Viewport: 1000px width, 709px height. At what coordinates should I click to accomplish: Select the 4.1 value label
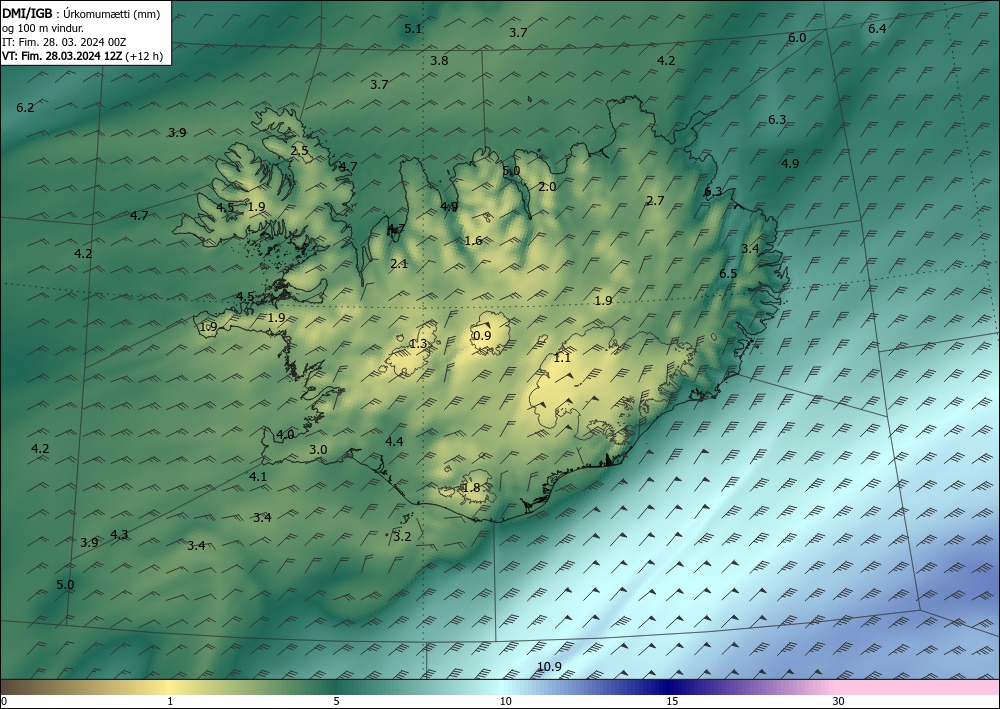(x=258, y=477)
